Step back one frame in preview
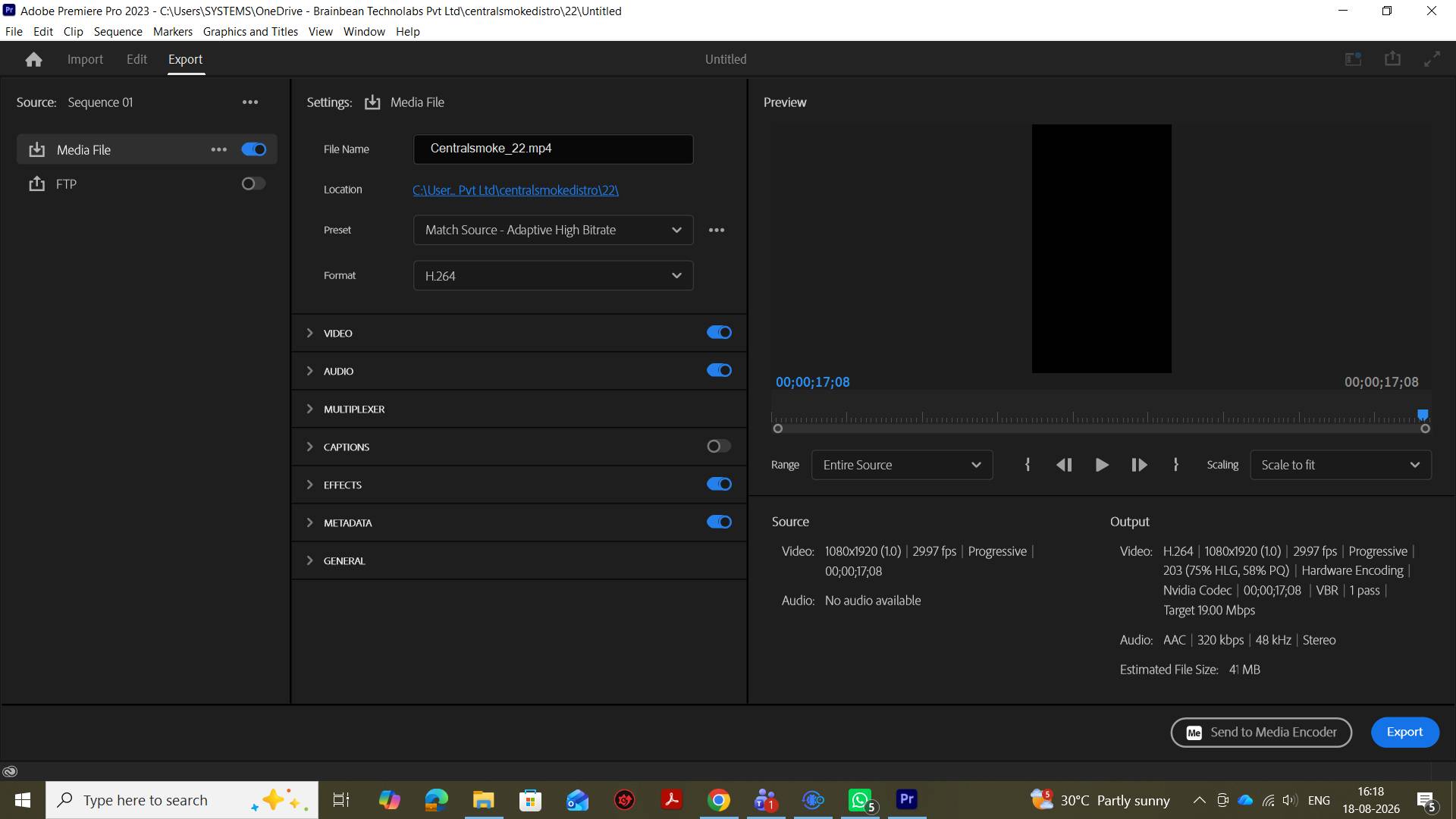Screen dimensions: 1456x819 (1064, 465)
